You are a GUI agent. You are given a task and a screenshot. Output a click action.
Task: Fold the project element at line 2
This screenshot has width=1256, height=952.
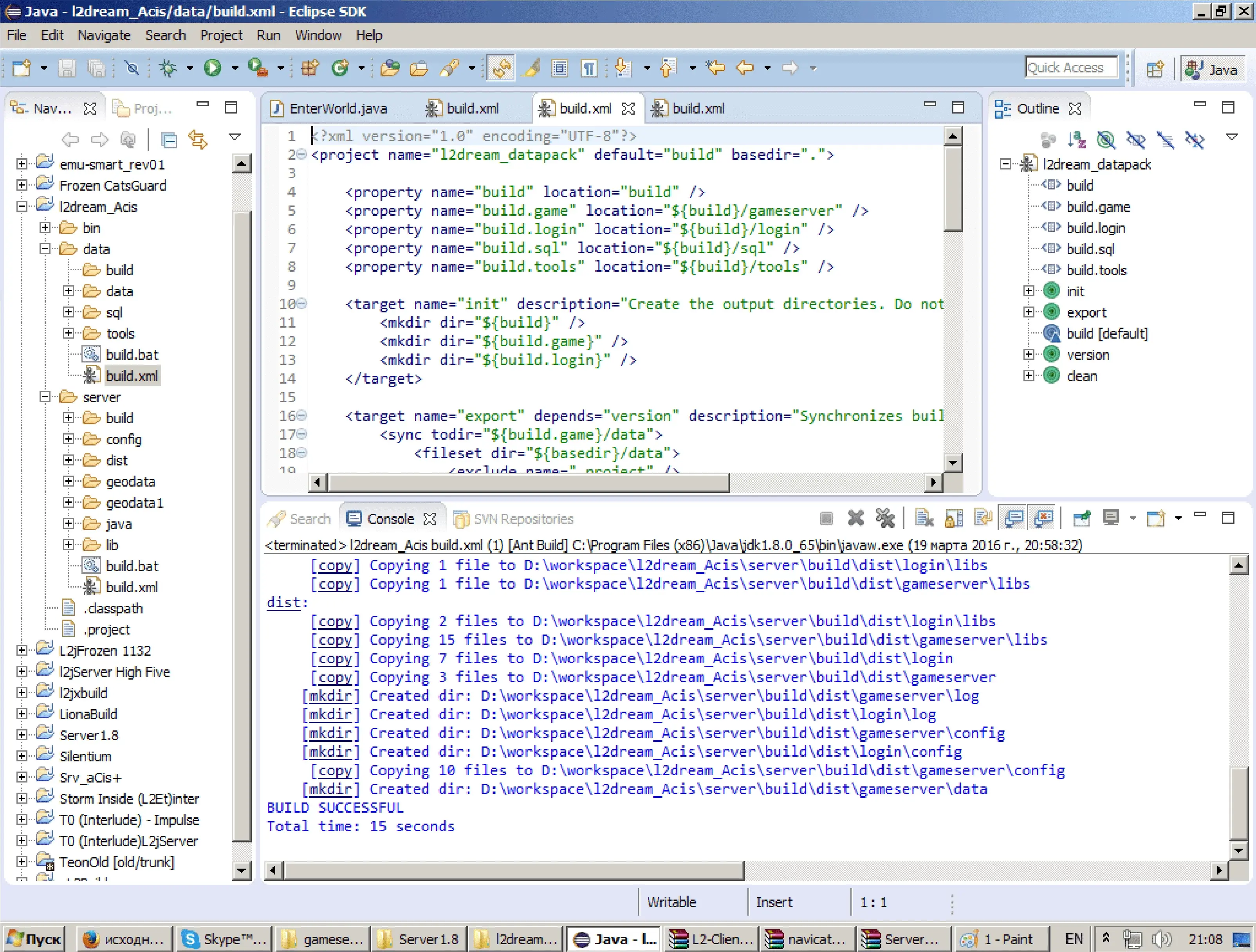coord(302,154)
